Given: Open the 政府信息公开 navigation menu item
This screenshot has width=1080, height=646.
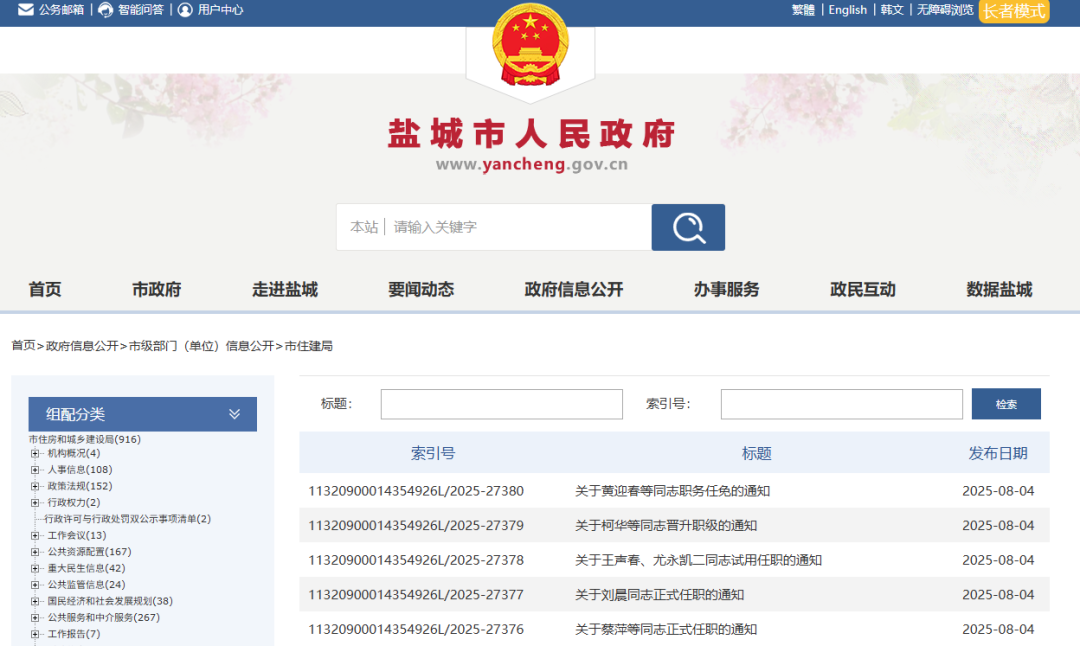Looking at the screenshot, I should 574,289.
